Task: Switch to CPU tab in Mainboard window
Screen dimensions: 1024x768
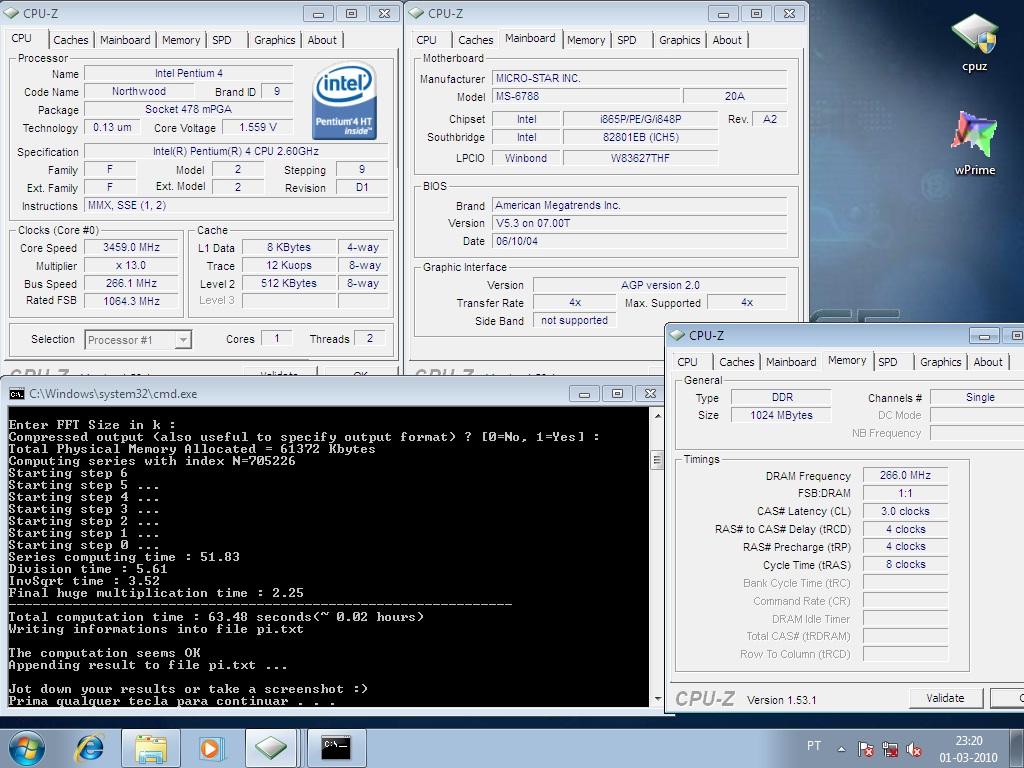Action: click(x=426, y=40)
